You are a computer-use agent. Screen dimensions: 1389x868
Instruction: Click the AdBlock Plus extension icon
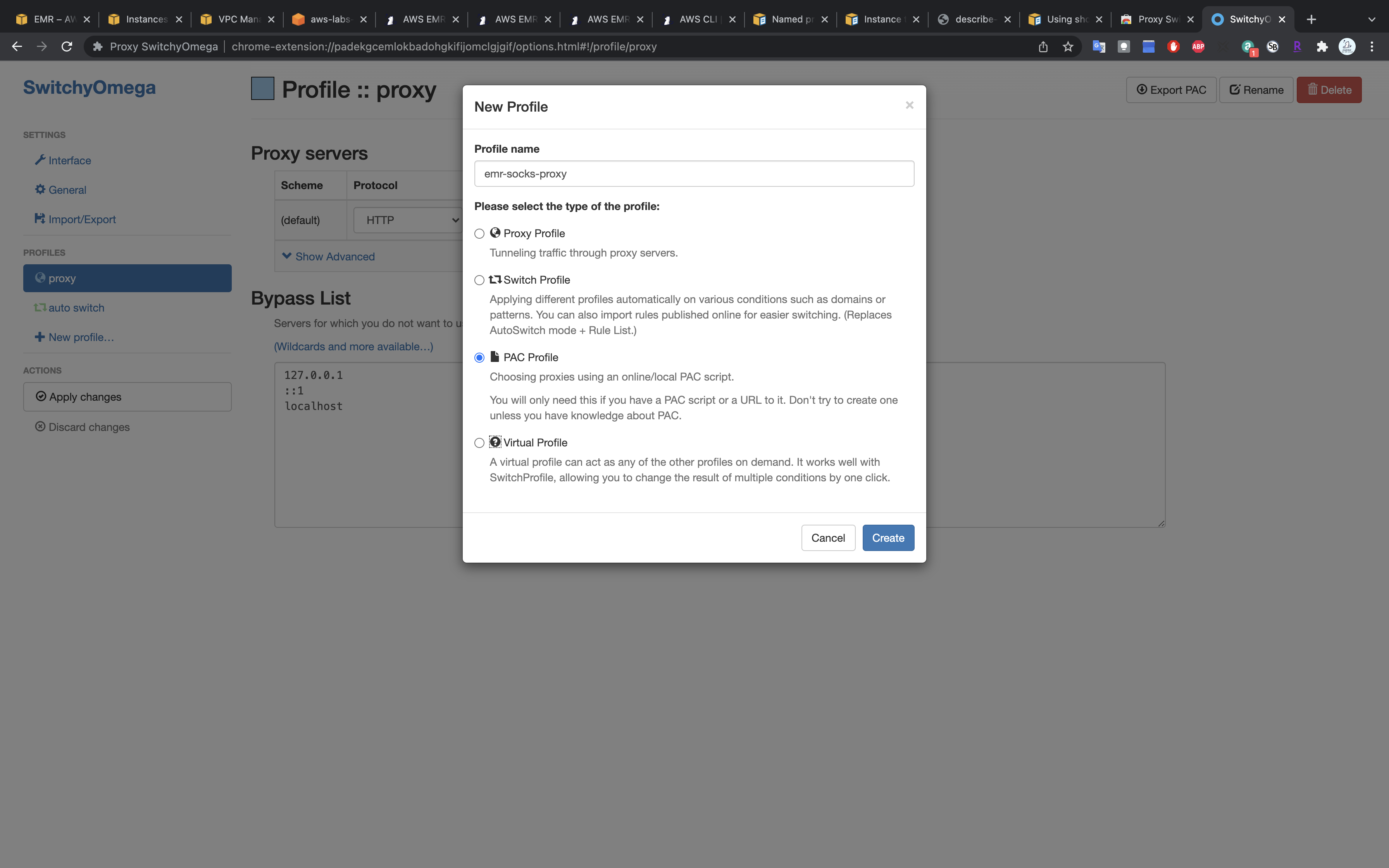[x=1198, y=46]
